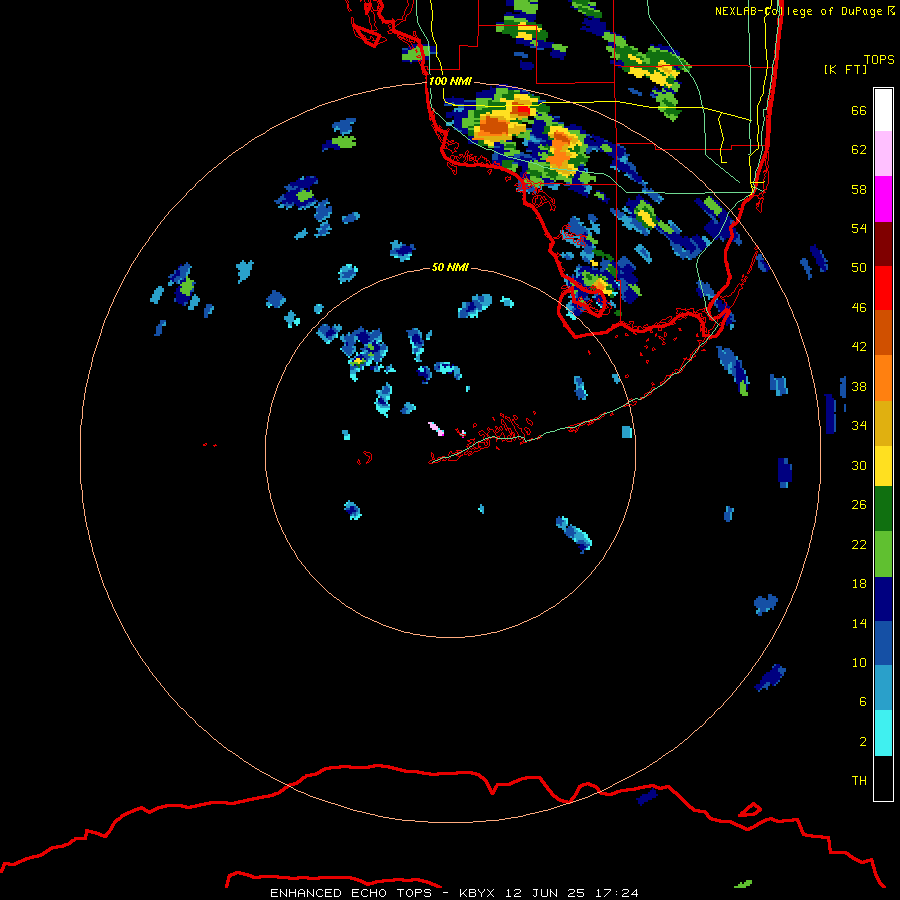Click the legend value 42

(859, 347)
